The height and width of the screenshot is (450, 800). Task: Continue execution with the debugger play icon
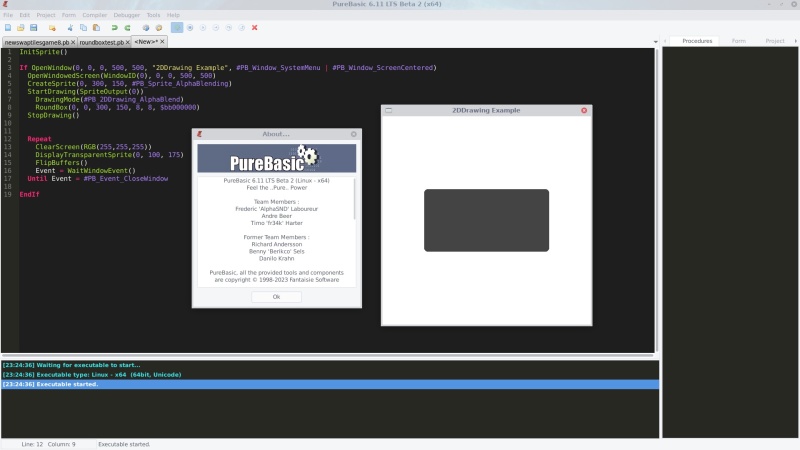point(203,28)
